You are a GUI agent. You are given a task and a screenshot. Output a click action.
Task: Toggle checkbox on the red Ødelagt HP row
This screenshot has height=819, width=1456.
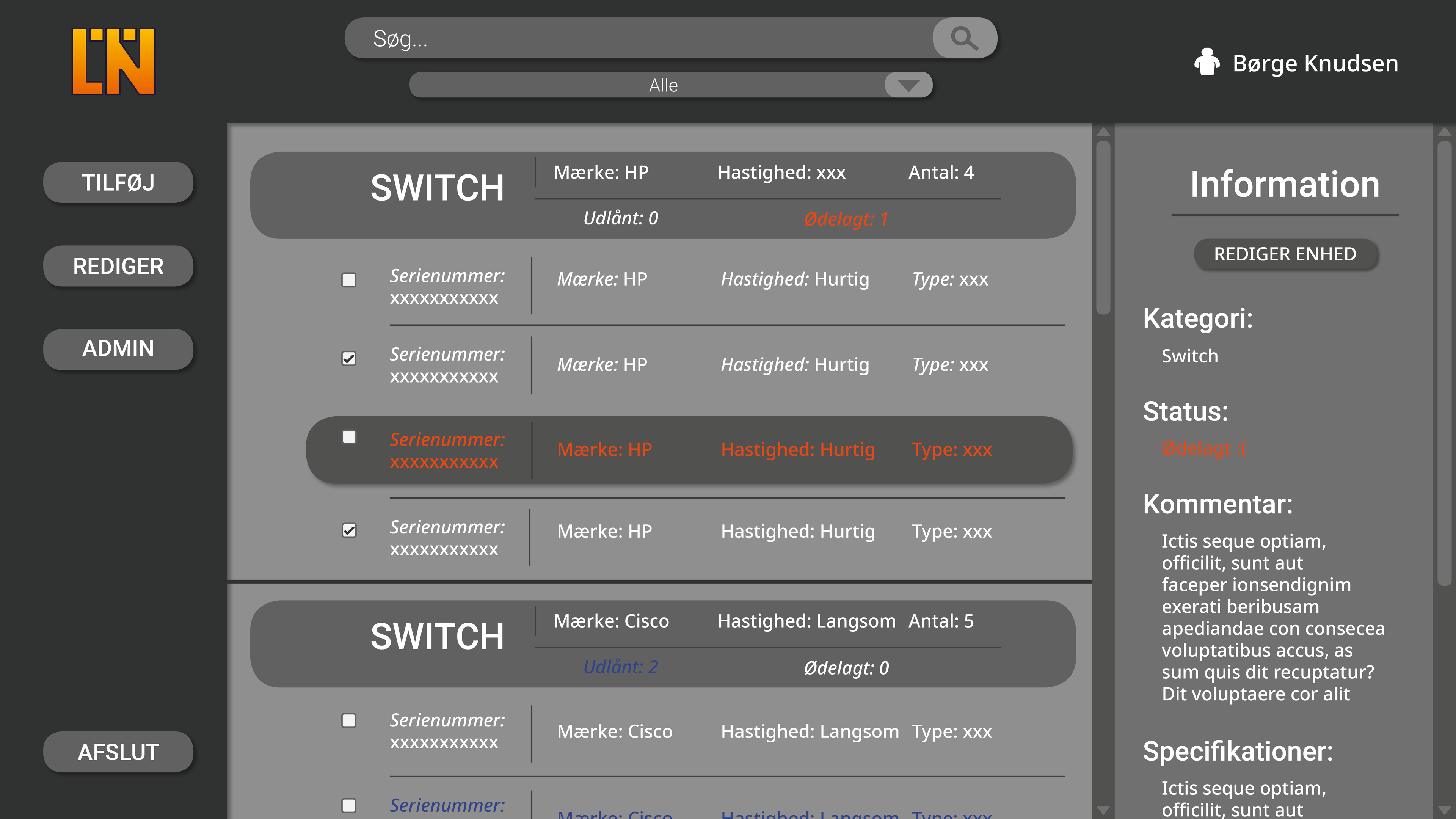click(349, 437)
